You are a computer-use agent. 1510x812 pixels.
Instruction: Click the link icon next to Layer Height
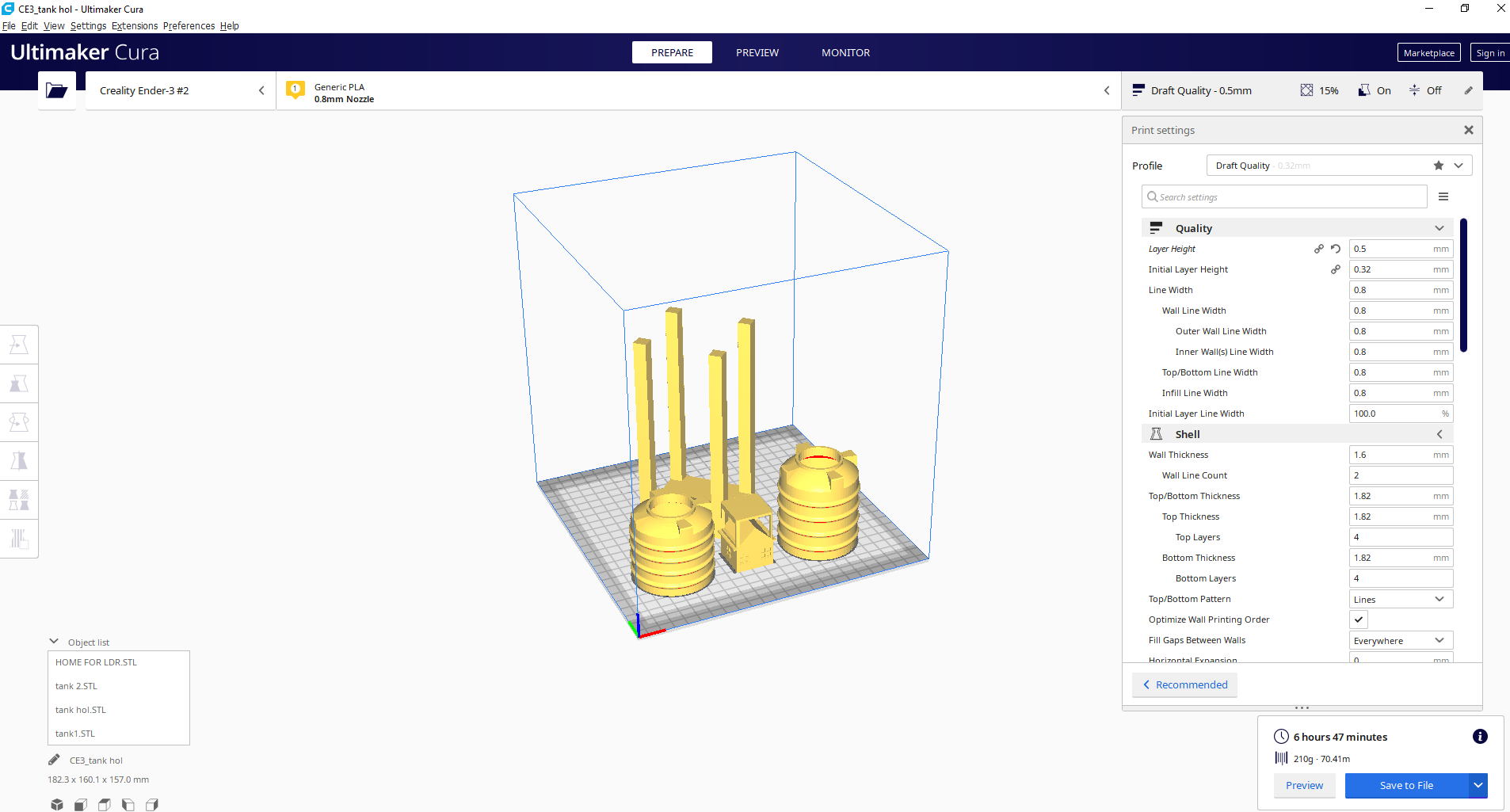click(x=1319, y=249)
